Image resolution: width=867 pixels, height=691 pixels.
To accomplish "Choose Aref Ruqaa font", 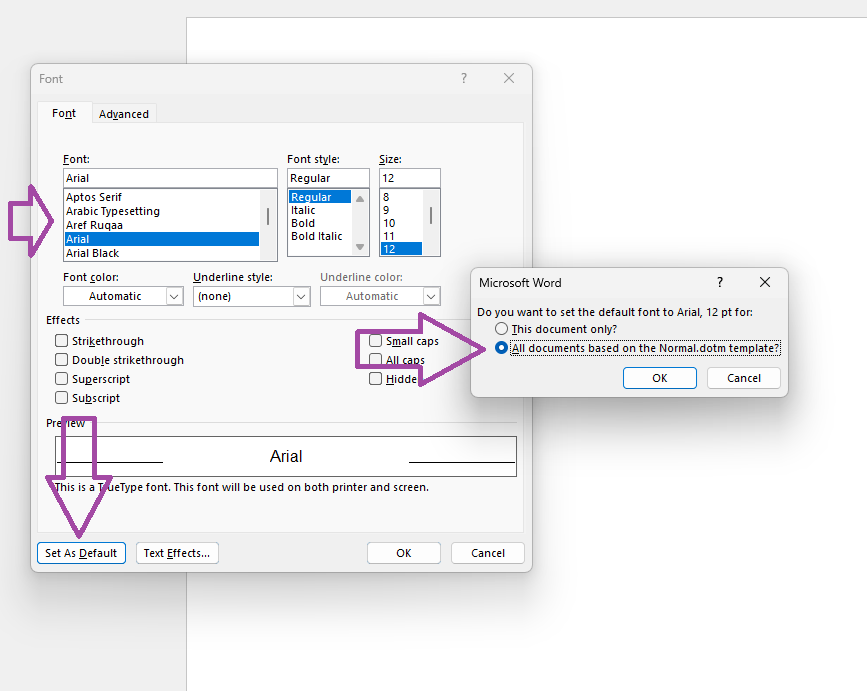I will point(161,225).
